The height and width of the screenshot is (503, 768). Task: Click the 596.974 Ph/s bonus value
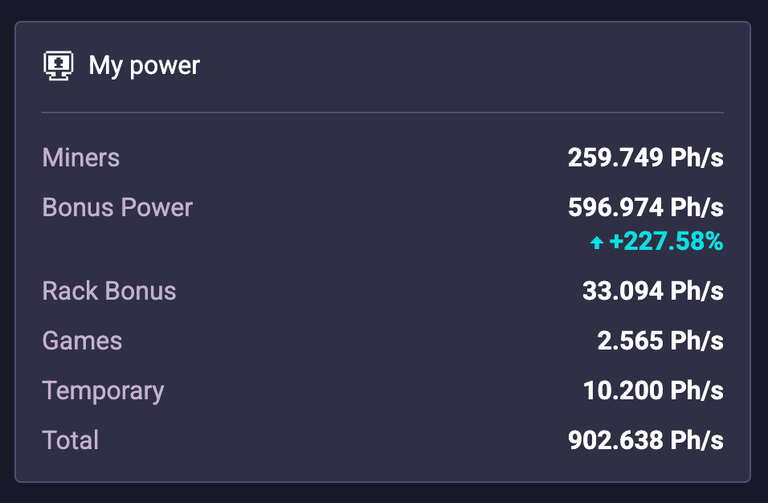pos(646,207)
